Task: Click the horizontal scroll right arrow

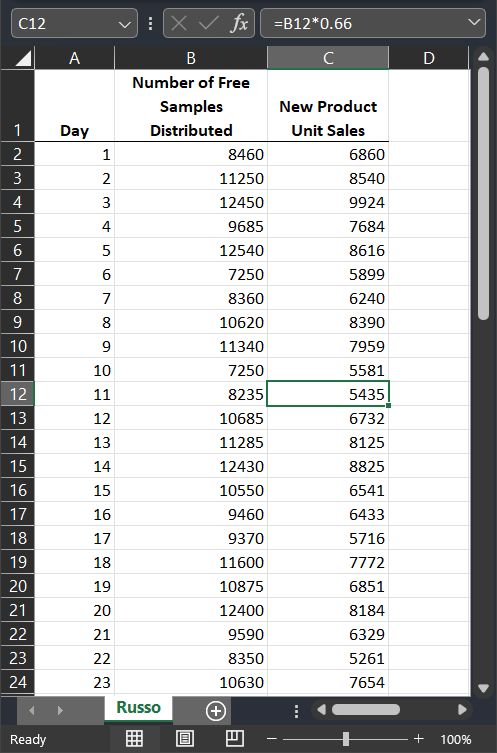Action: (x=462, y=710)
